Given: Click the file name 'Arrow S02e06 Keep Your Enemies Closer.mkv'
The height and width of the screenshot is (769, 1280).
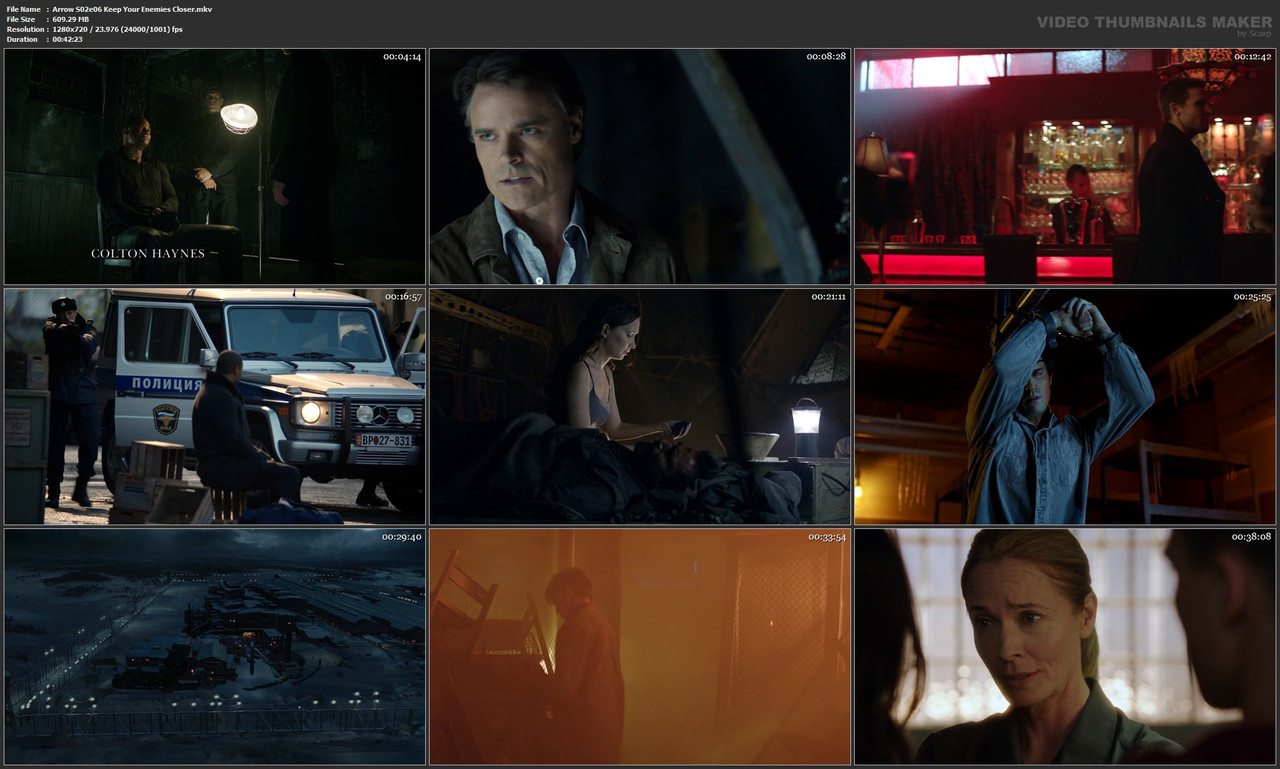Looking at the screenshot, I should pyautogui.click(x=132, y=9).
